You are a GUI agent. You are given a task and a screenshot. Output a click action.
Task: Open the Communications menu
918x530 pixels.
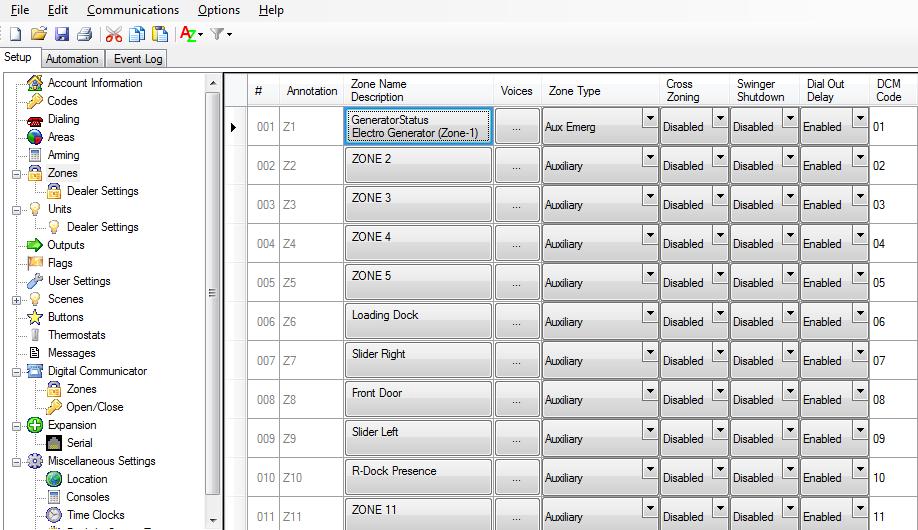click(133, 10)
